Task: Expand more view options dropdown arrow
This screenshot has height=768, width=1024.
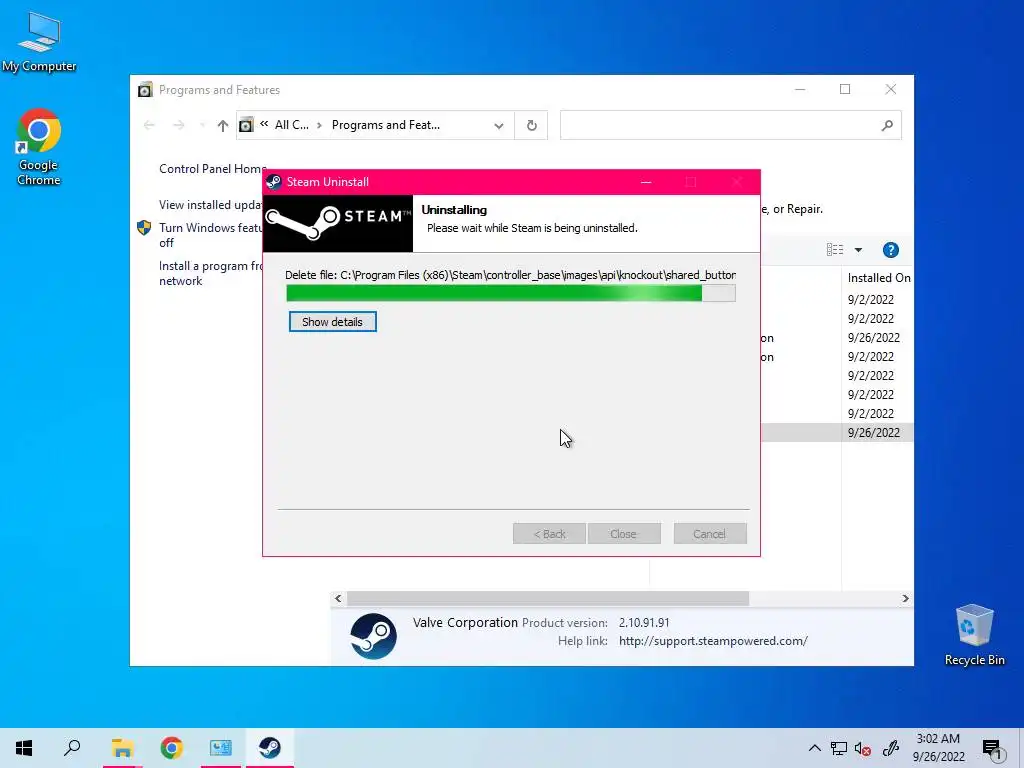Action: 858,250
